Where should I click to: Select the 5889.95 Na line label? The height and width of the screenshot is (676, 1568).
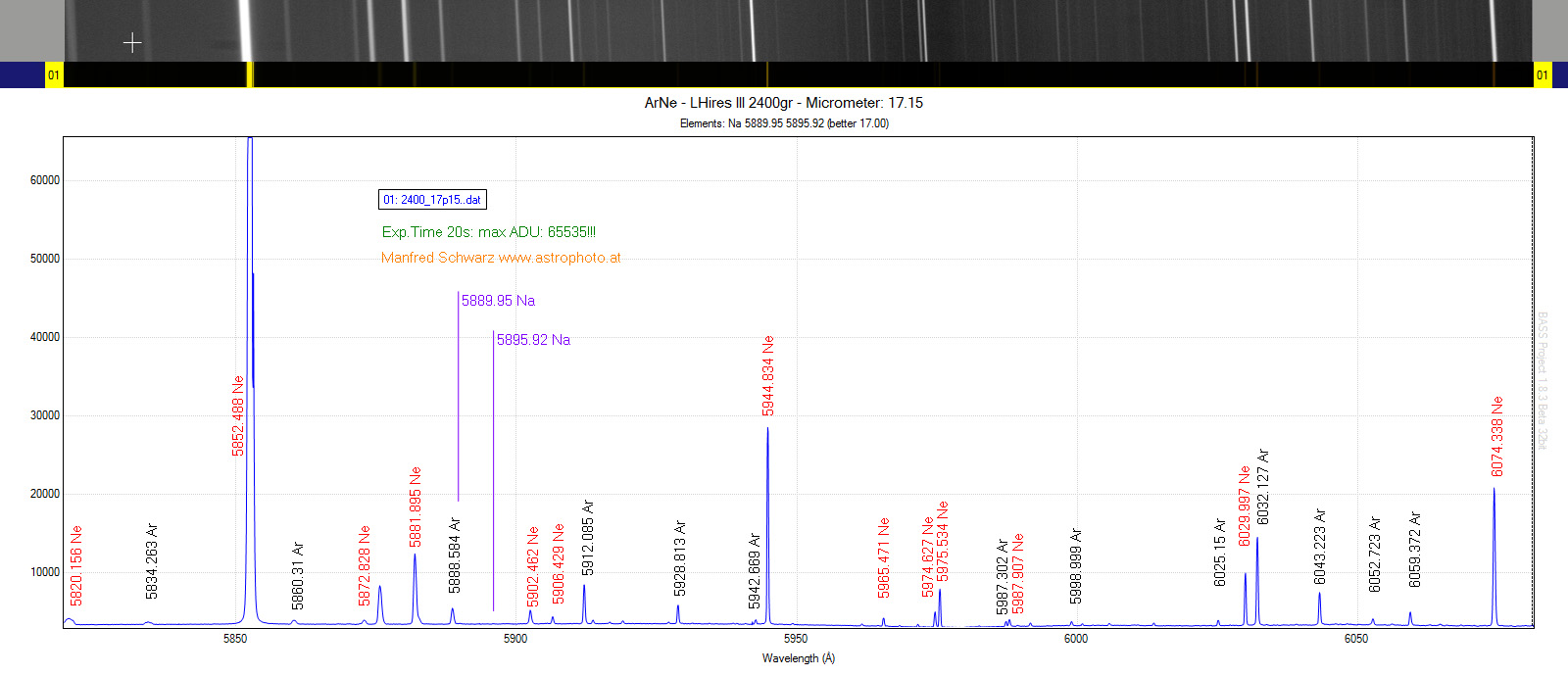click(x=498, y=301)
